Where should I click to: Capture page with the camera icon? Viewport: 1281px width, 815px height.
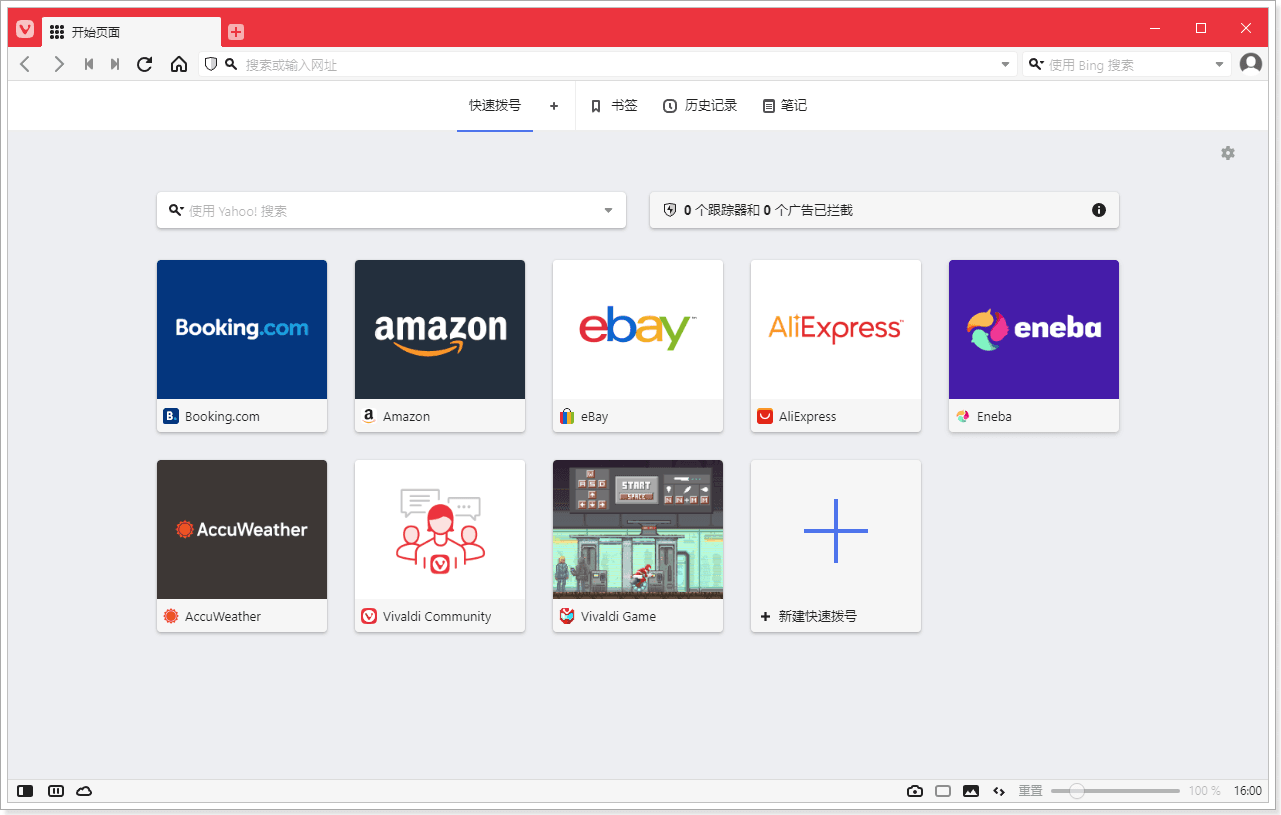[915, 791]
